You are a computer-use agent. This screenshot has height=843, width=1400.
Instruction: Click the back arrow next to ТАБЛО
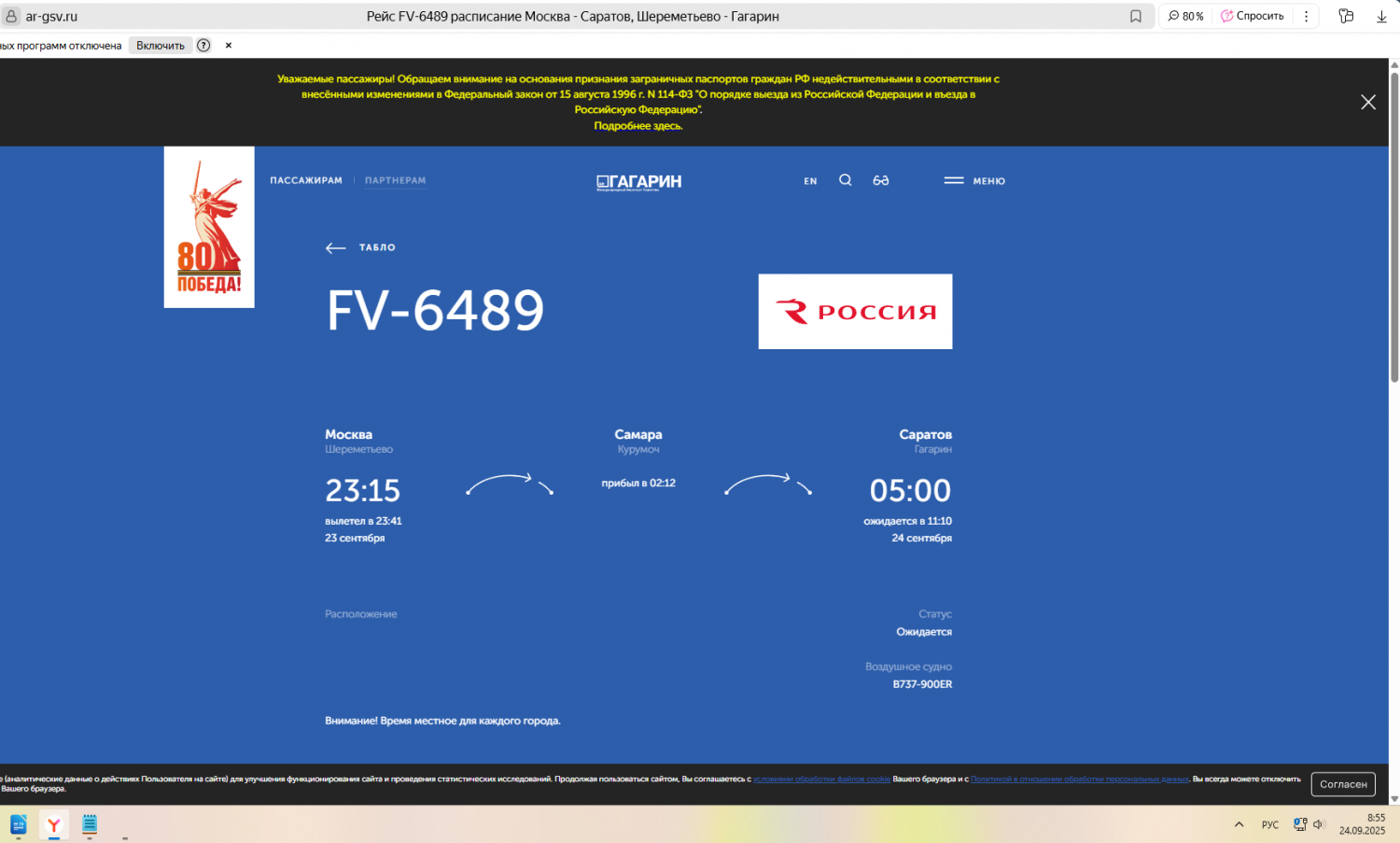coord(335,247)
